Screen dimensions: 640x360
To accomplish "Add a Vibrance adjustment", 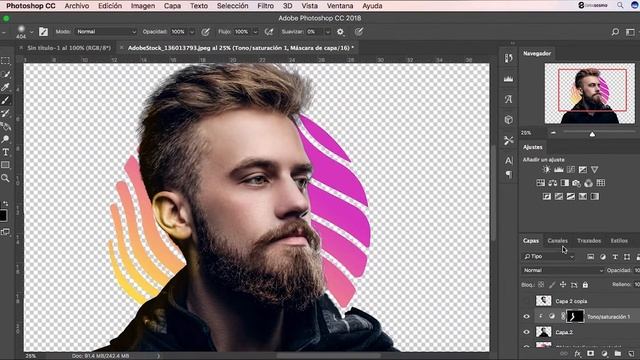I will (595, 169).
